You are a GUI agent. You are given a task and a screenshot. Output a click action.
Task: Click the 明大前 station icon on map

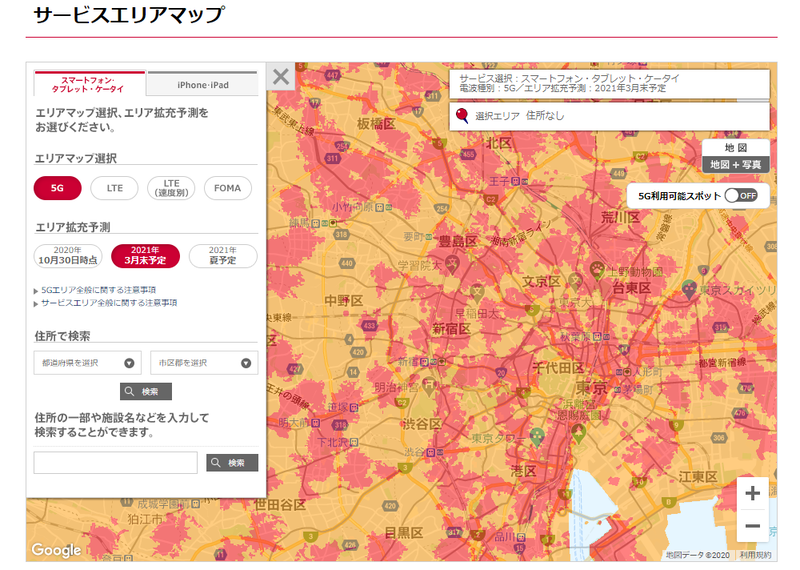tap(315, 423)
